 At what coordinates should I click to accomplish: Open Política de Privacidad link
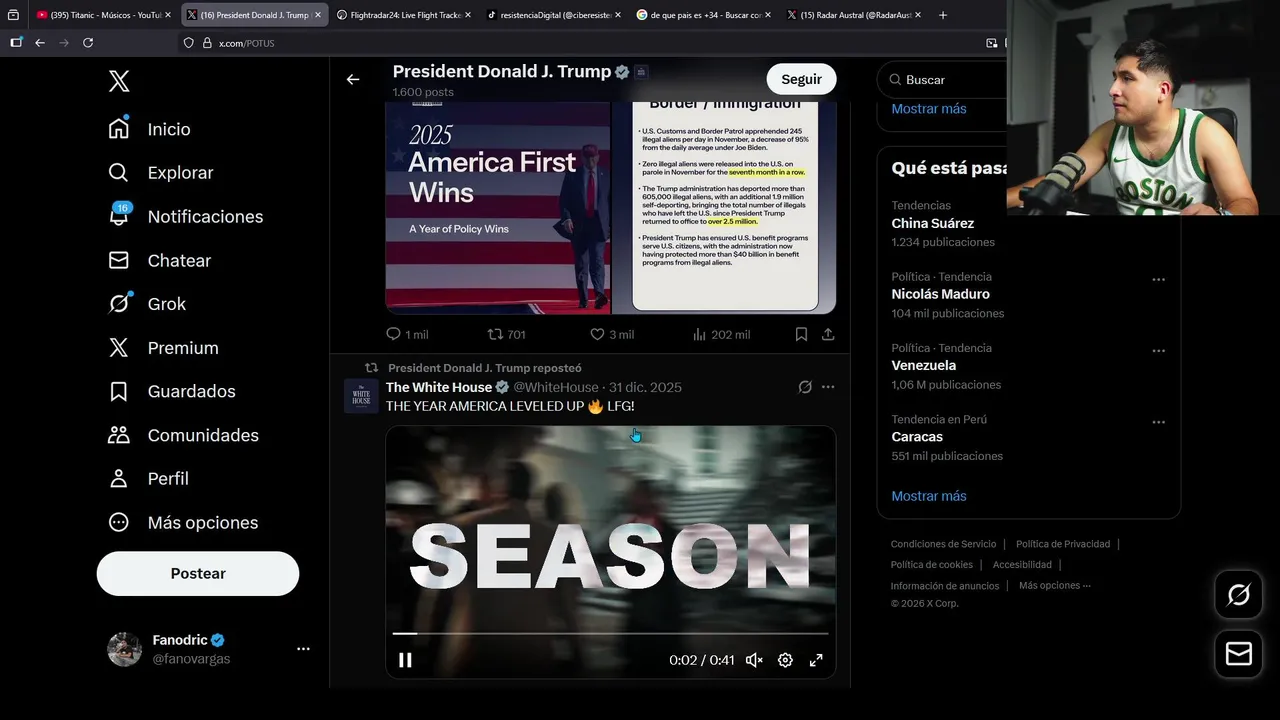coord(1063,544)
